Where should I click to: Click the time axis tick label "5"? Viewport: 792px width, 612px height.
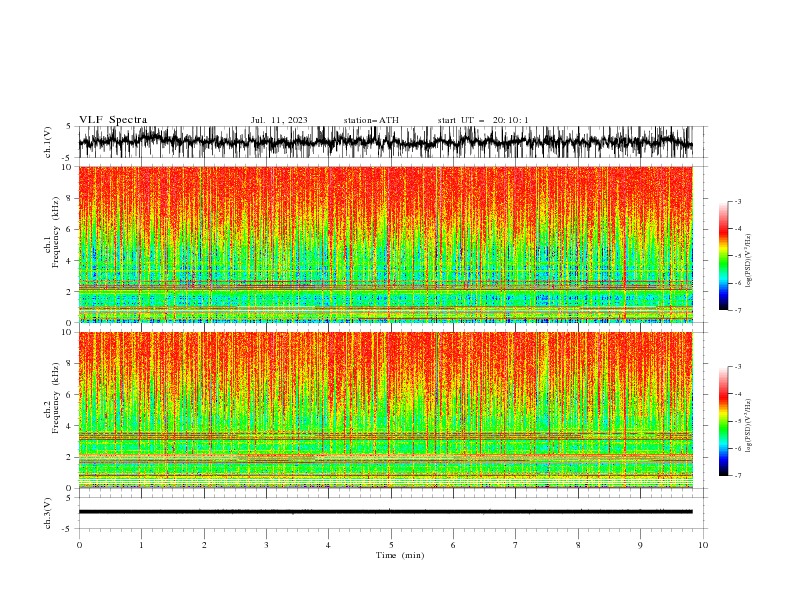tap(391, 545)
